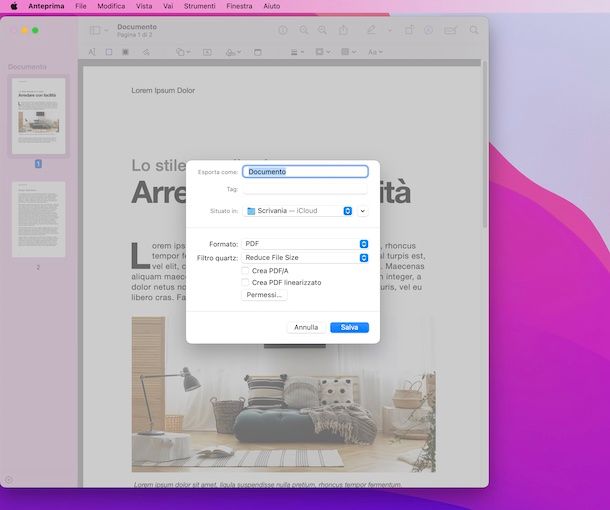This screenshot has height=510, width=610.
Task: Open the File menu
Action: [x=81, y=6]
